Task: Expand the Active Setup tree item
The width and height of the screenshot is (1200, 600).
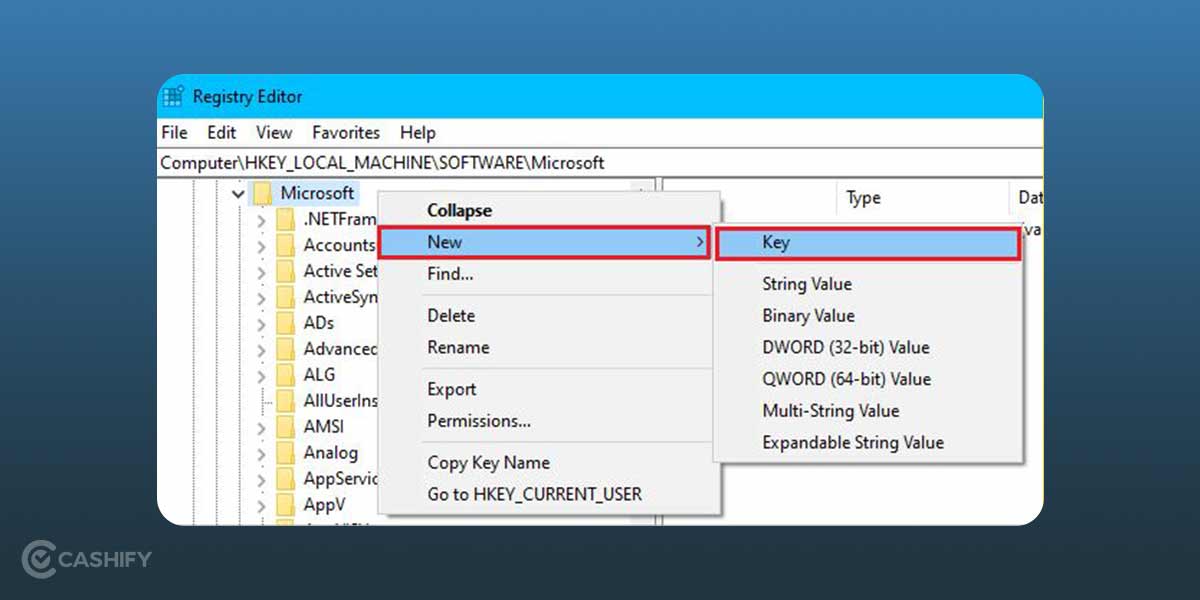Action: 258,271
